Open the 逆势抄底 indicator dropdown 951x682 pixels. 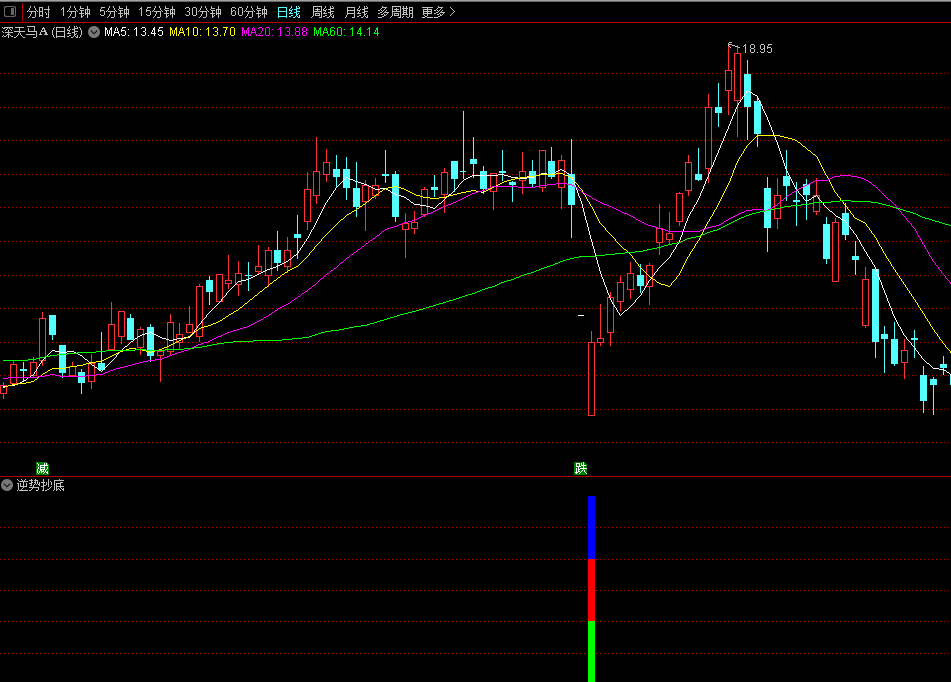pyautogui.click(x=7, y=485)
